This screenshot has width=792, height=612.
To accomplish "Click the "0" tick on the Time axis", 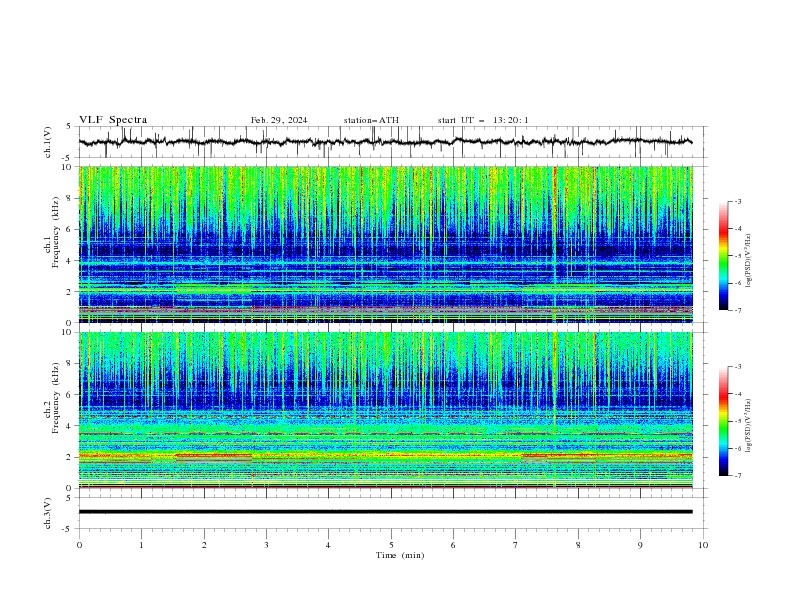I will point(79,545).
